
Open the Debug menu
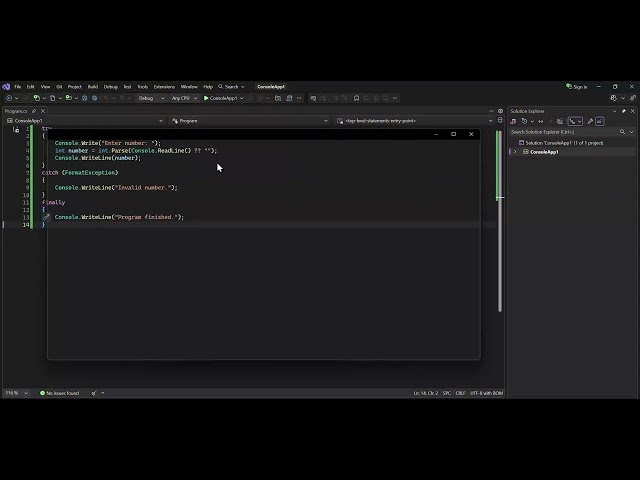point(110,87)
